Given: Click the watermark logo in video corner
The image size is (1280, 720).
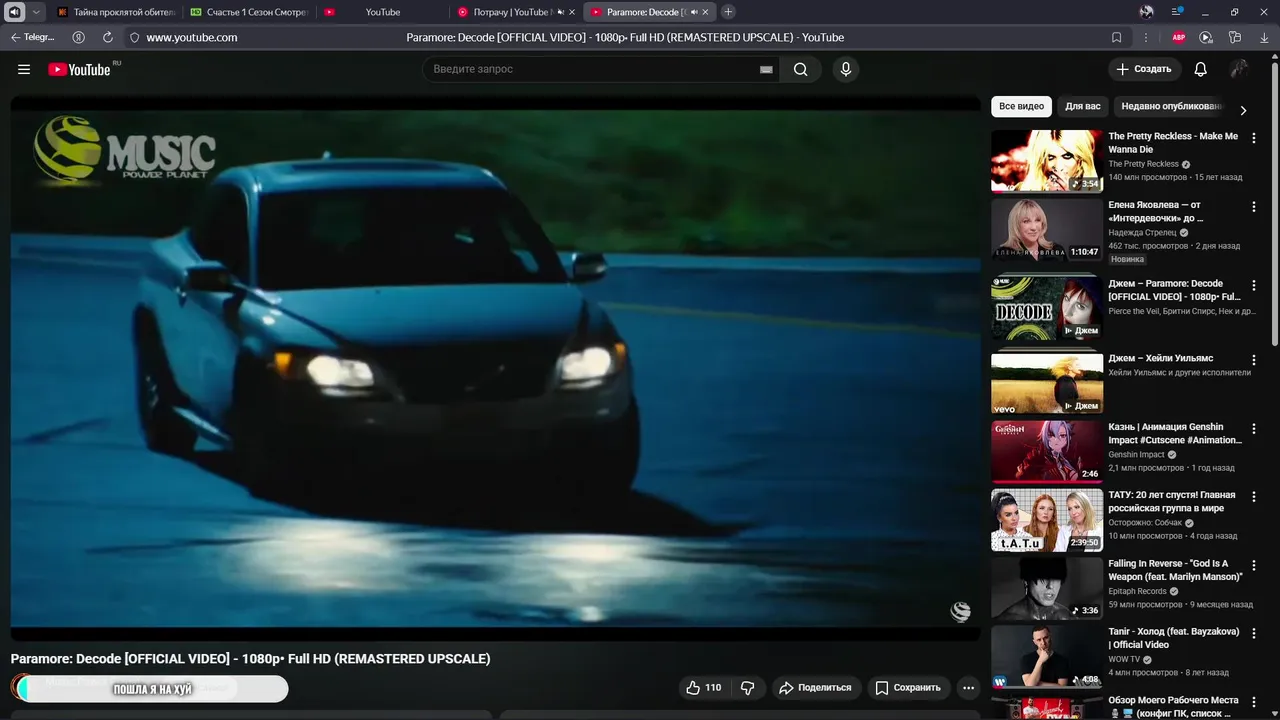Looking at the screenshot, I should pos(960,612).
